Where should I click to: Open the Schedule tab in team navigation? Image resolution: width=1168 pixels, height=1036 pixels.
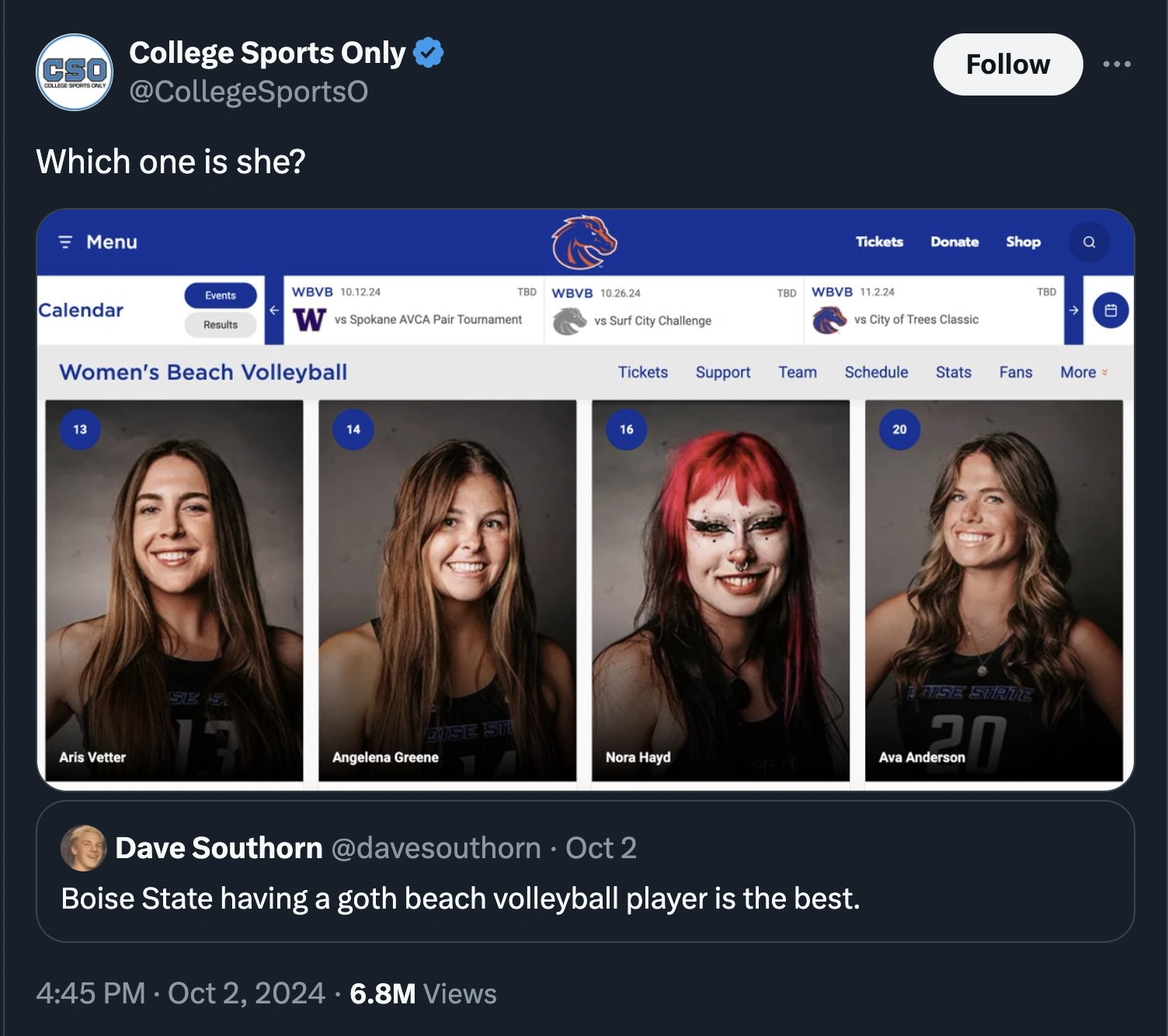876,373
